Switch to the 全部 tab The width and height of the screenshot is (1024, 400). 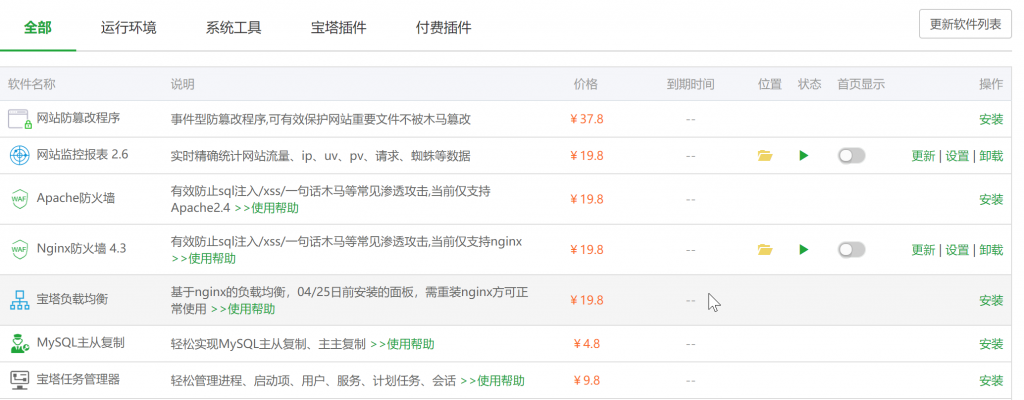tap(38, 28)
